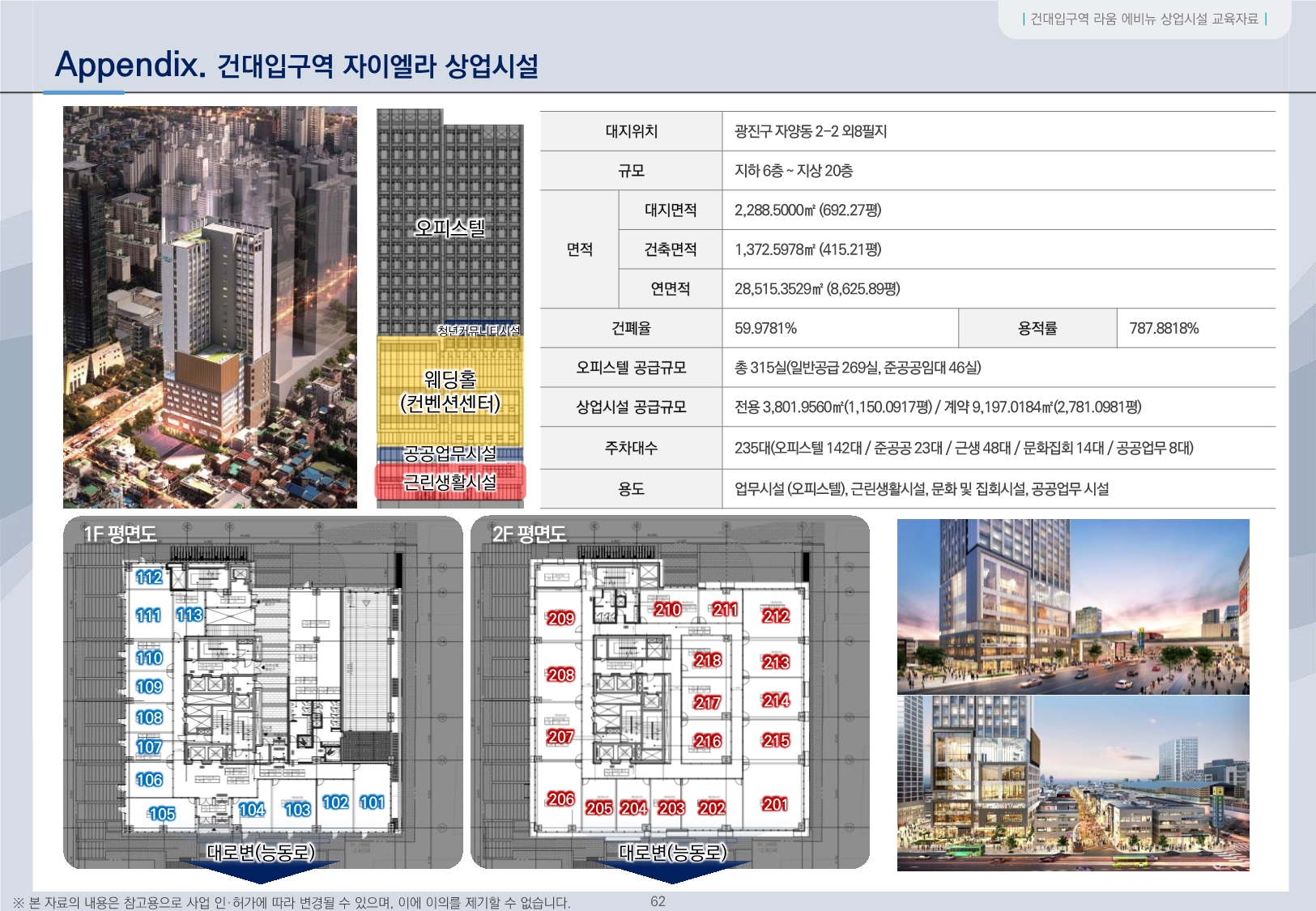This screenshot has height=911, width=1316.
Task: Click '대로변(능동로)' under the 2F plan
Action: click(x=673, y=852)
